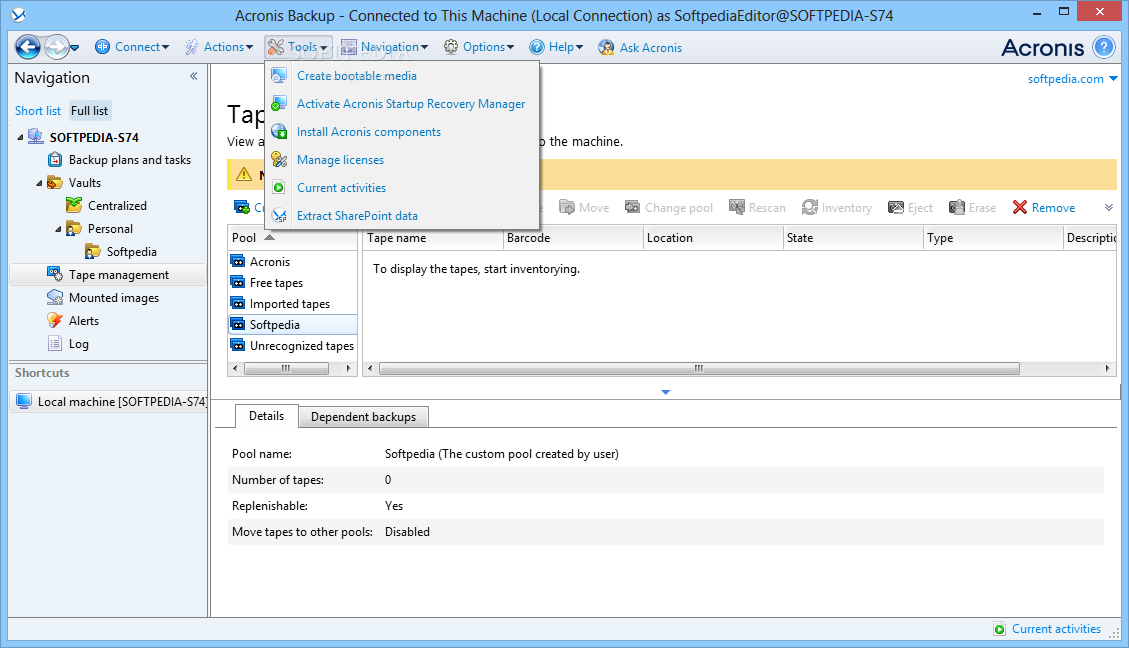This screenshot has width=1129, height=648.
Task: Open Current activities in status bar
Action: [x=1047, y=629]
